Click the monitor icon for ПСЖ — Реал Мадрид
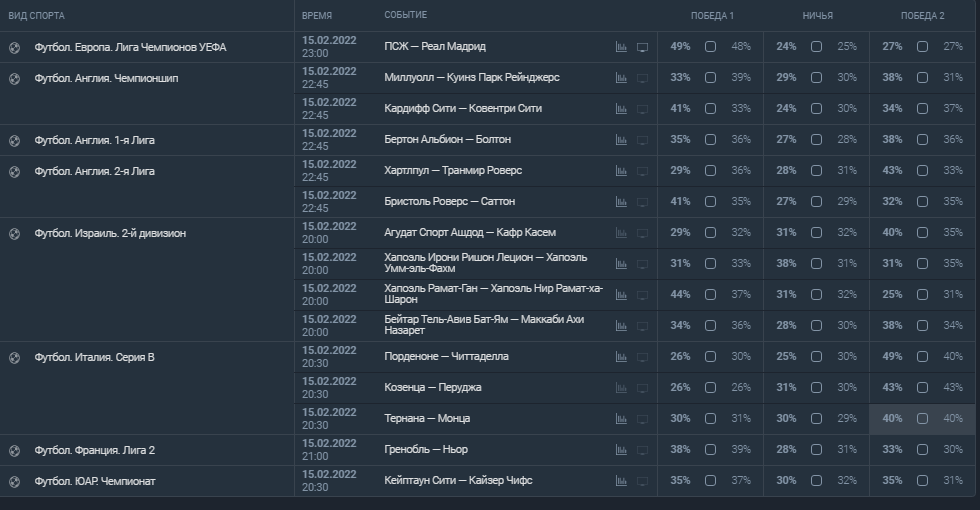 642,47
